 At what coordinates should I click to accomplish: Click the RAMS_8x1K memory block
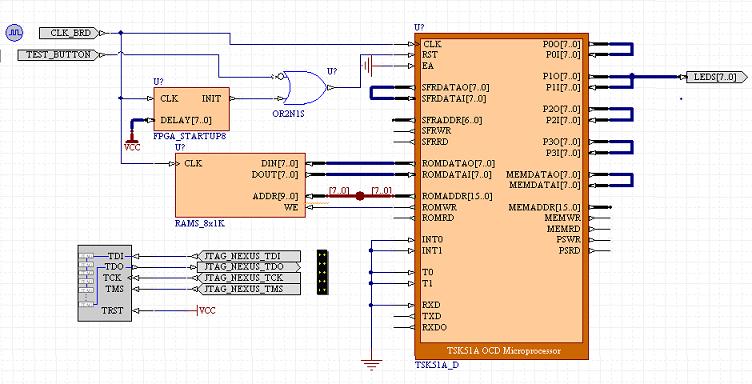click(x=240, y=186)
